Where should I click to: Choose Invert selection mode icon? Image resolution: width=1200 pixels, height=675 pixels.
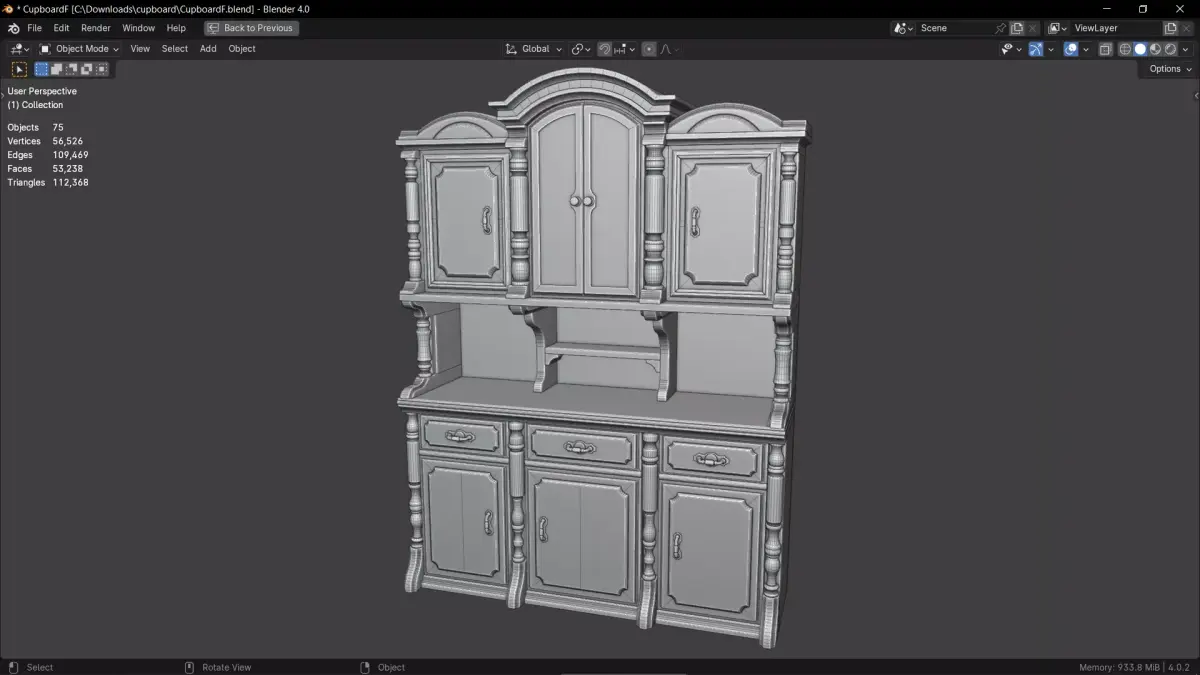(x=87, y=69)
